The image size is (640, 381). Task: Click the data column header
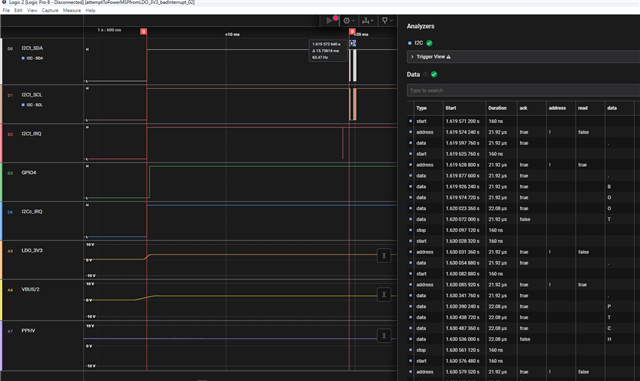coord(612,108)
